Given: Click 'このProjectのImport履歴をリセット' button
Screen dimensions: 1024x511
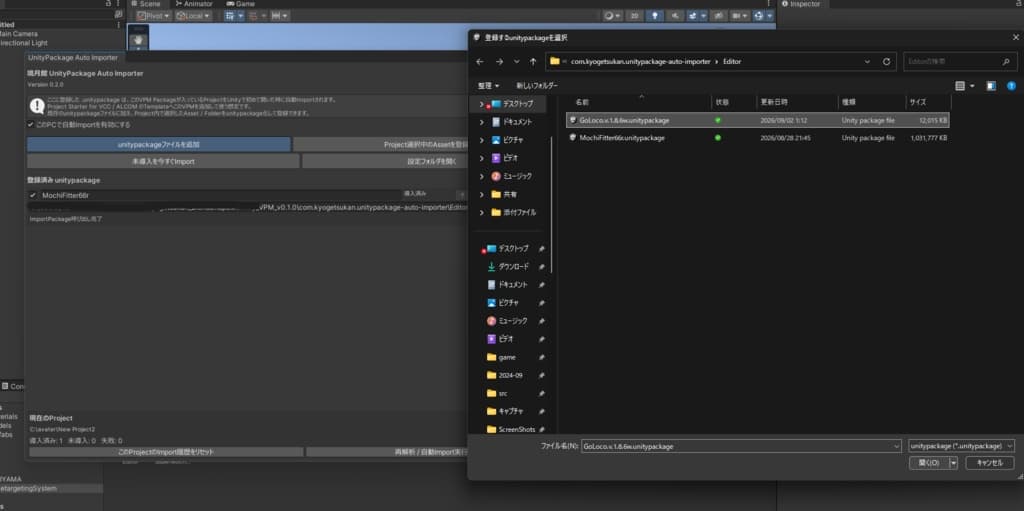Looking at the screenshot, I should (x=166, y=452).
